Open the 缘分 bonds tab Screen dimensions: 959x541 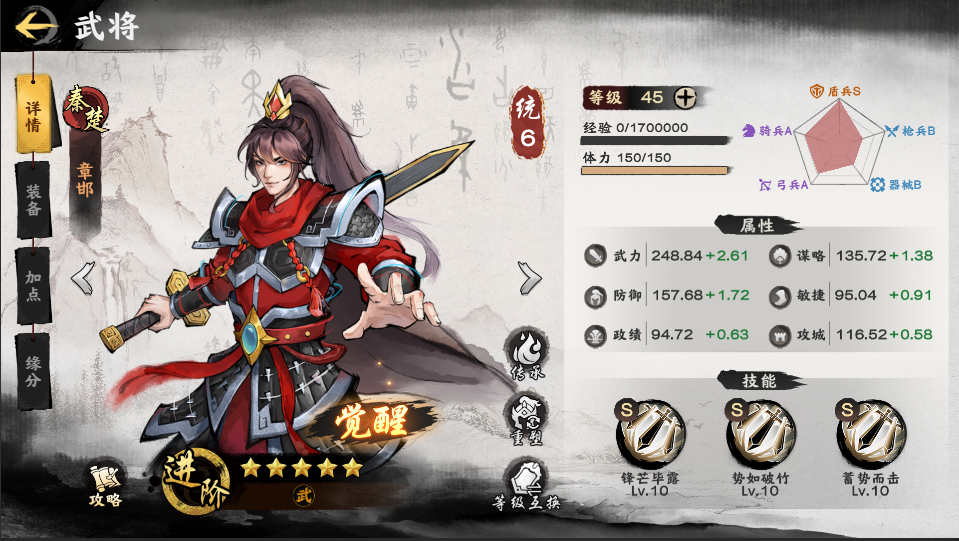(x=34, y=371)
